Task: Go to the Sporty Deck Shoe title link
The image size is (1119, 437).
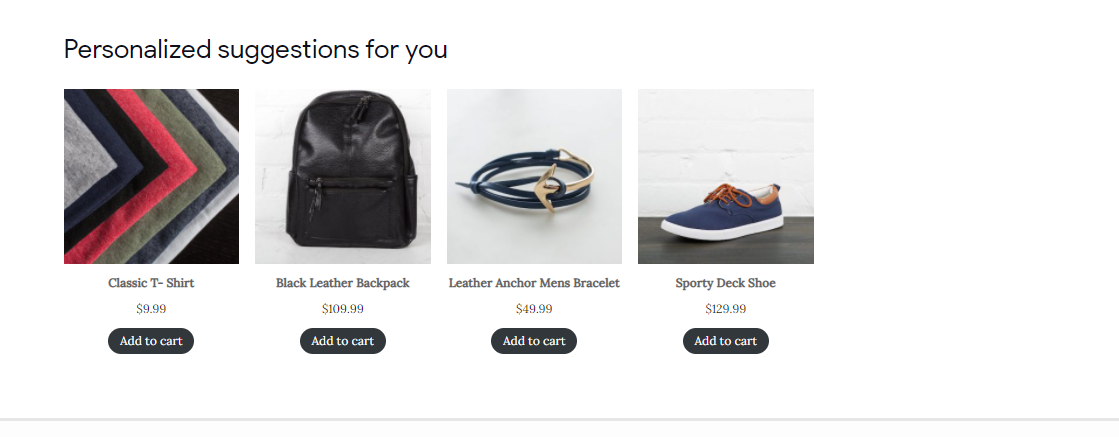Action: pos(726,283)
